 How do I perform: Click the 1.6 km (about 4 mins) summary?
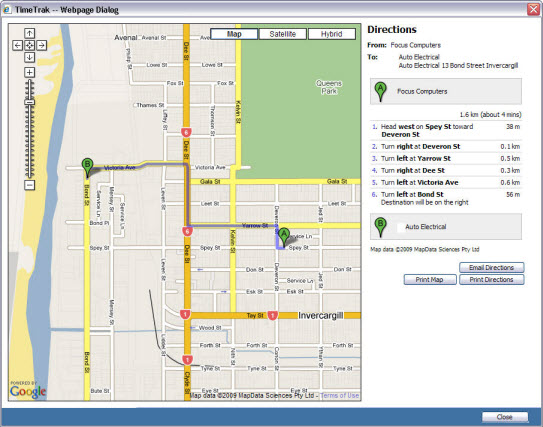click(x=490, y=115)
